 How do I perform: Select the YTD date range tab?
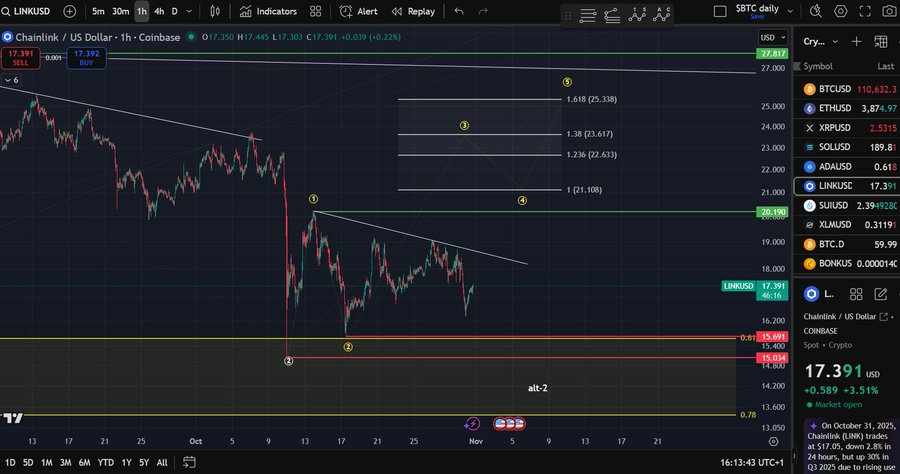[x=105, y=462]
